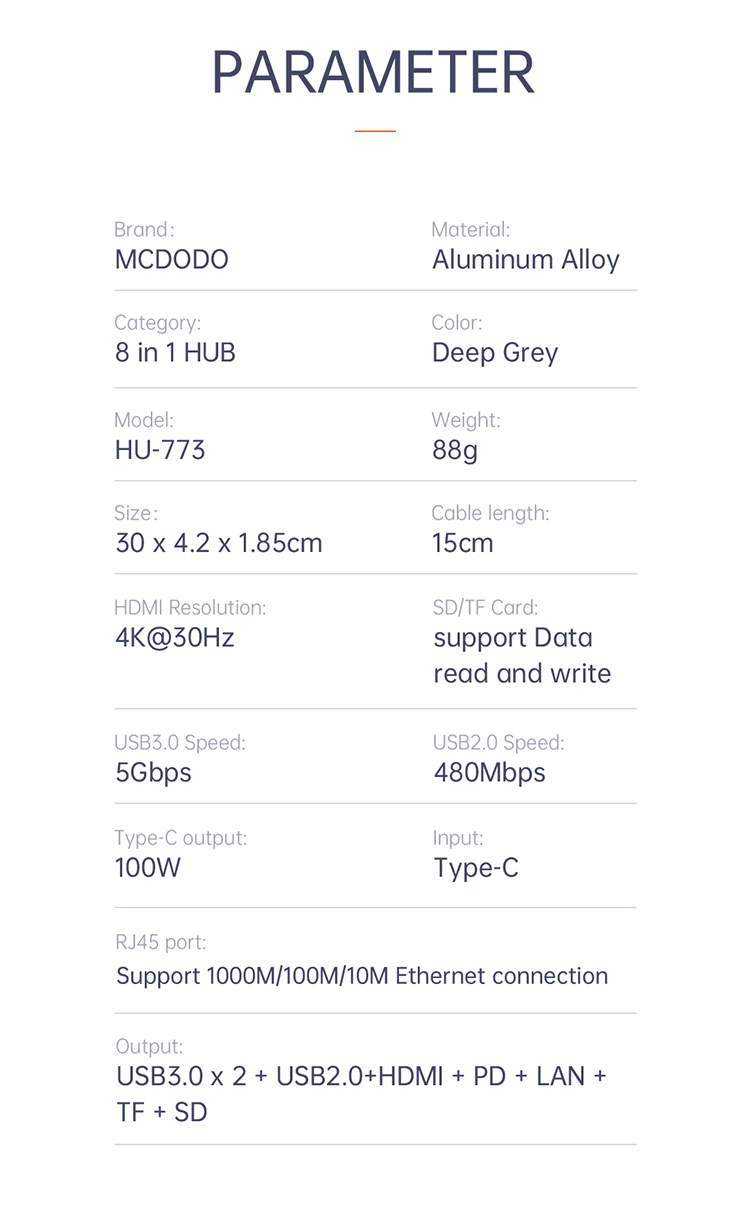Click the Aluminum Alloy material value
Viewport: 750px width, 1229px height.
[x=526, y=260]
